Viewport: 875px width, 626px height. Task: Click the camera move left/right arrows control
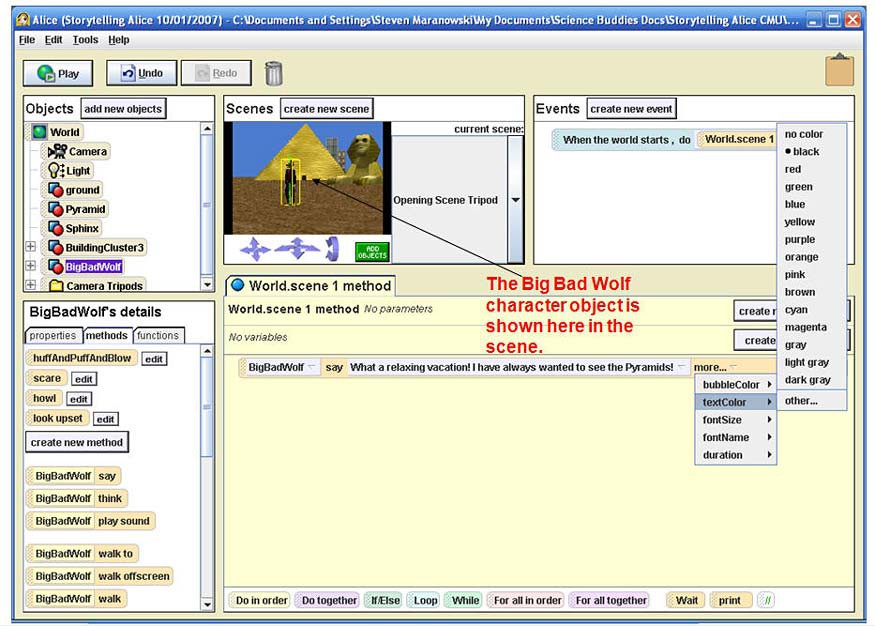(255, 249)
